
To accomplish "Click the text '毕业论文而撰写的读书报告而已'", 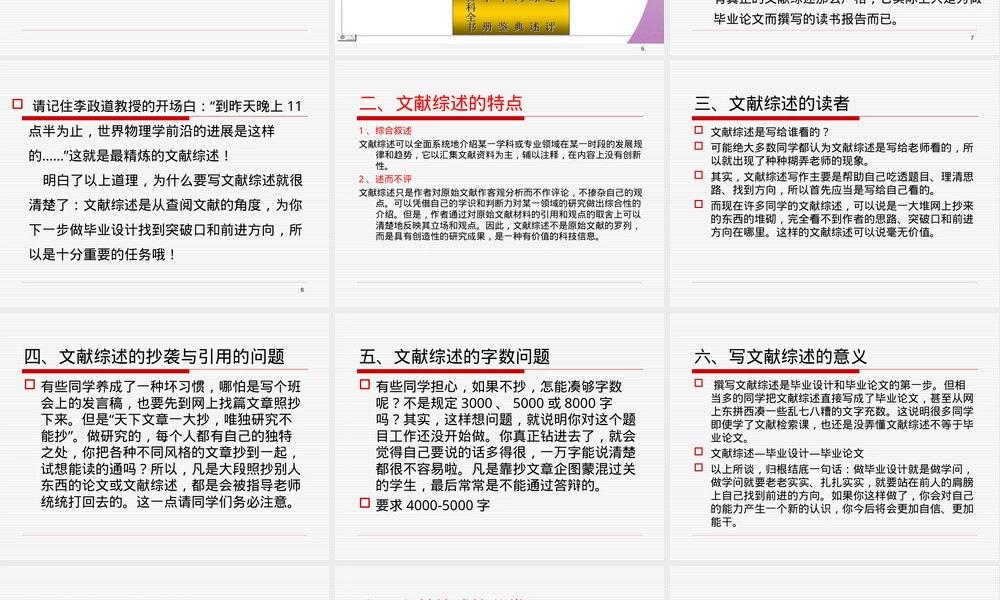I will [806, 19].
